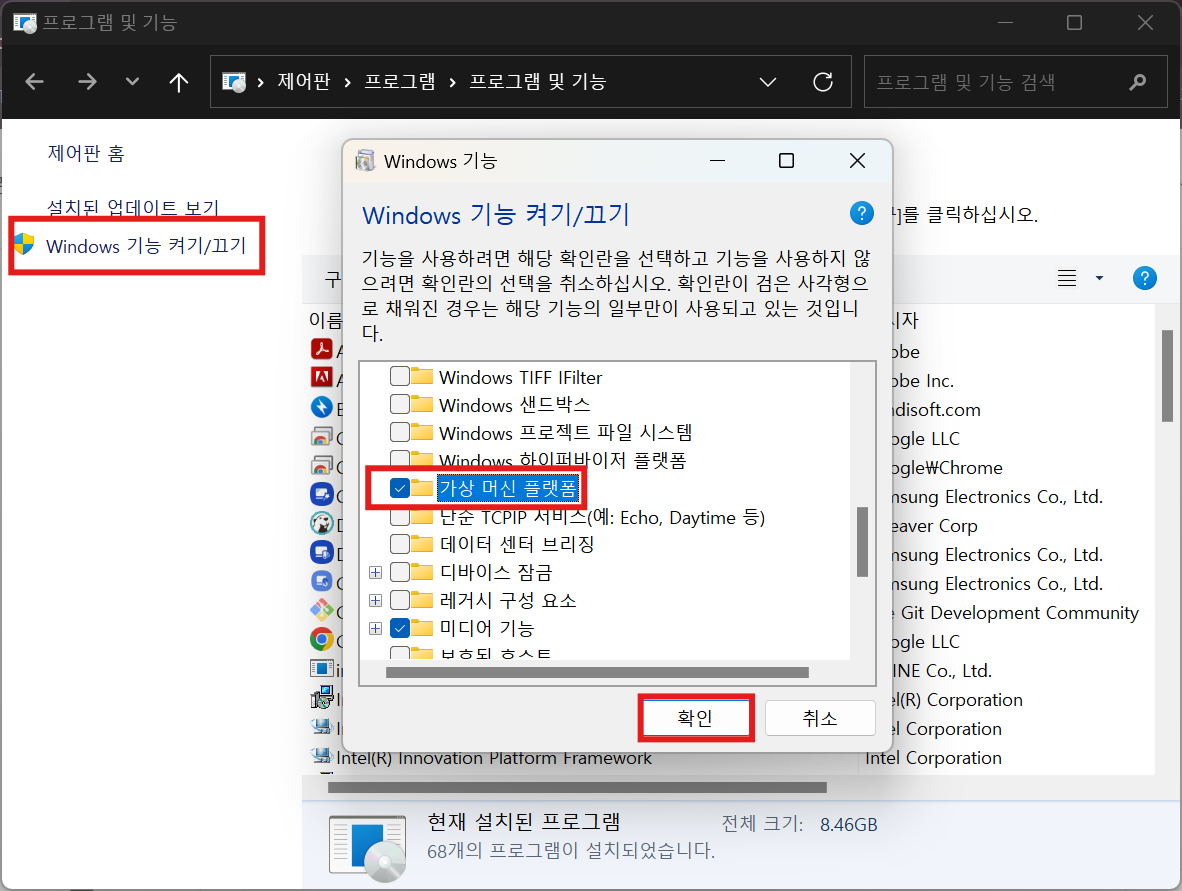Click the Chrome icon in program list
The height and width of the screenshot is (891, 1182).
point(322,640)
